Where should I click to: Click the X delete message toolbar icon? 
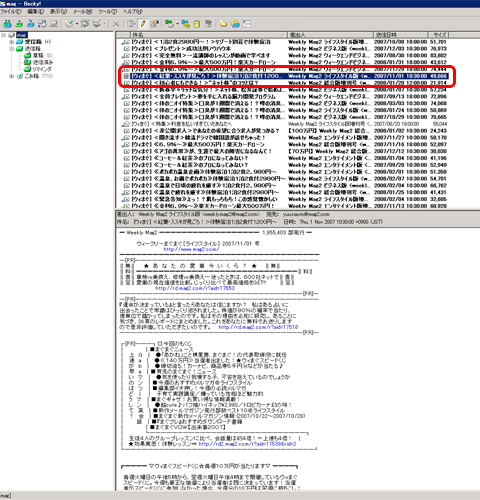tap(116, 24)
